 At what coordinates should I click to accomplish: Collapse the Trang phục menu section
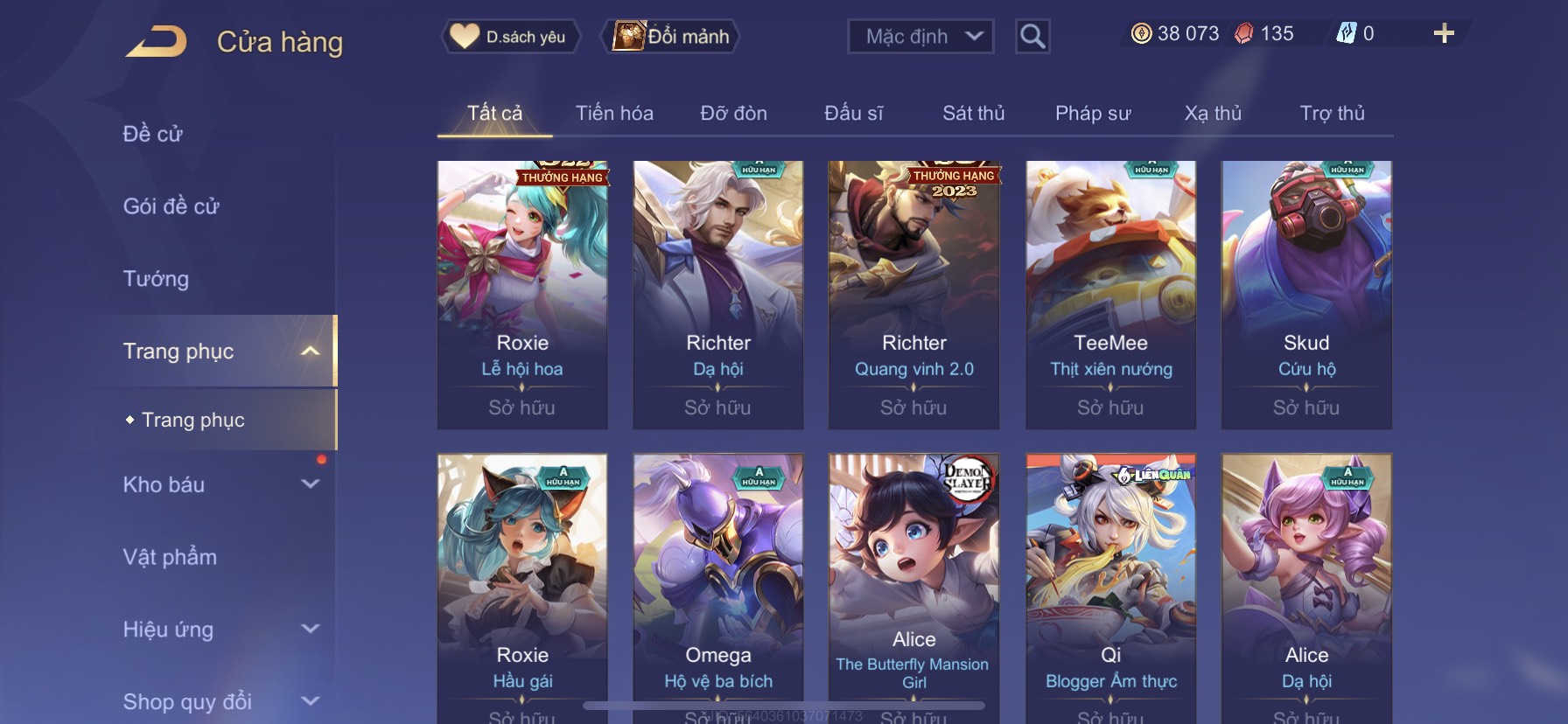coord(310,352)
